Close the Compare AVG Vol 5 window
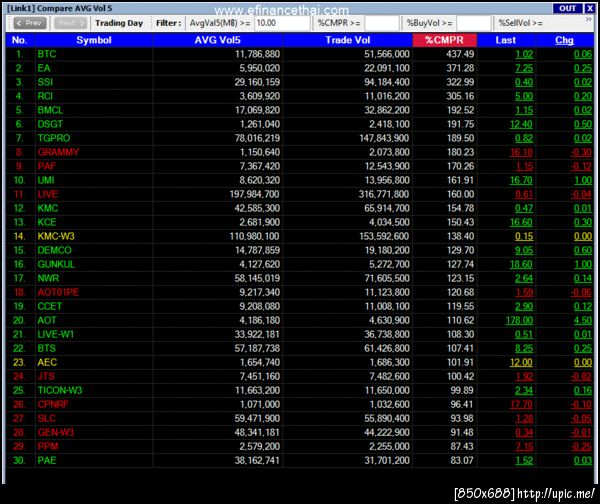Screen dimensions: 600x504 point(589,8)
